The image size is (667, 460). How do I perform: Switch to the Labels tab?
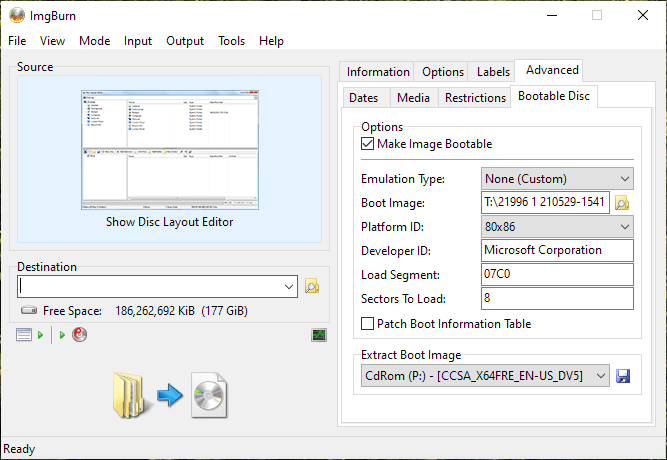tap(493, 72)
